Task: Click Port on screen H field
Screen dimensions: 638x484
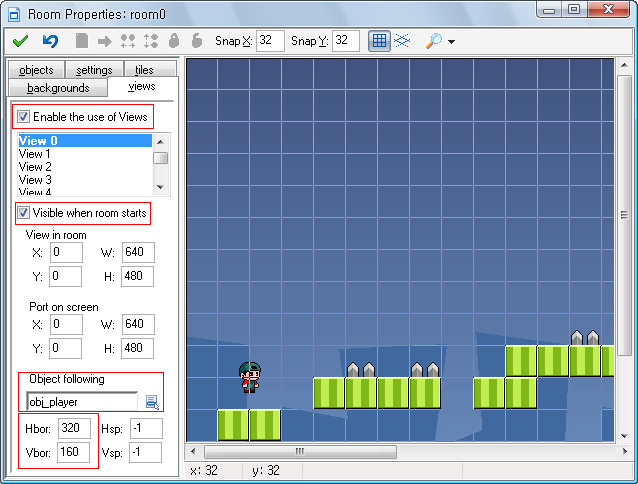Action: tap(138, 348)
